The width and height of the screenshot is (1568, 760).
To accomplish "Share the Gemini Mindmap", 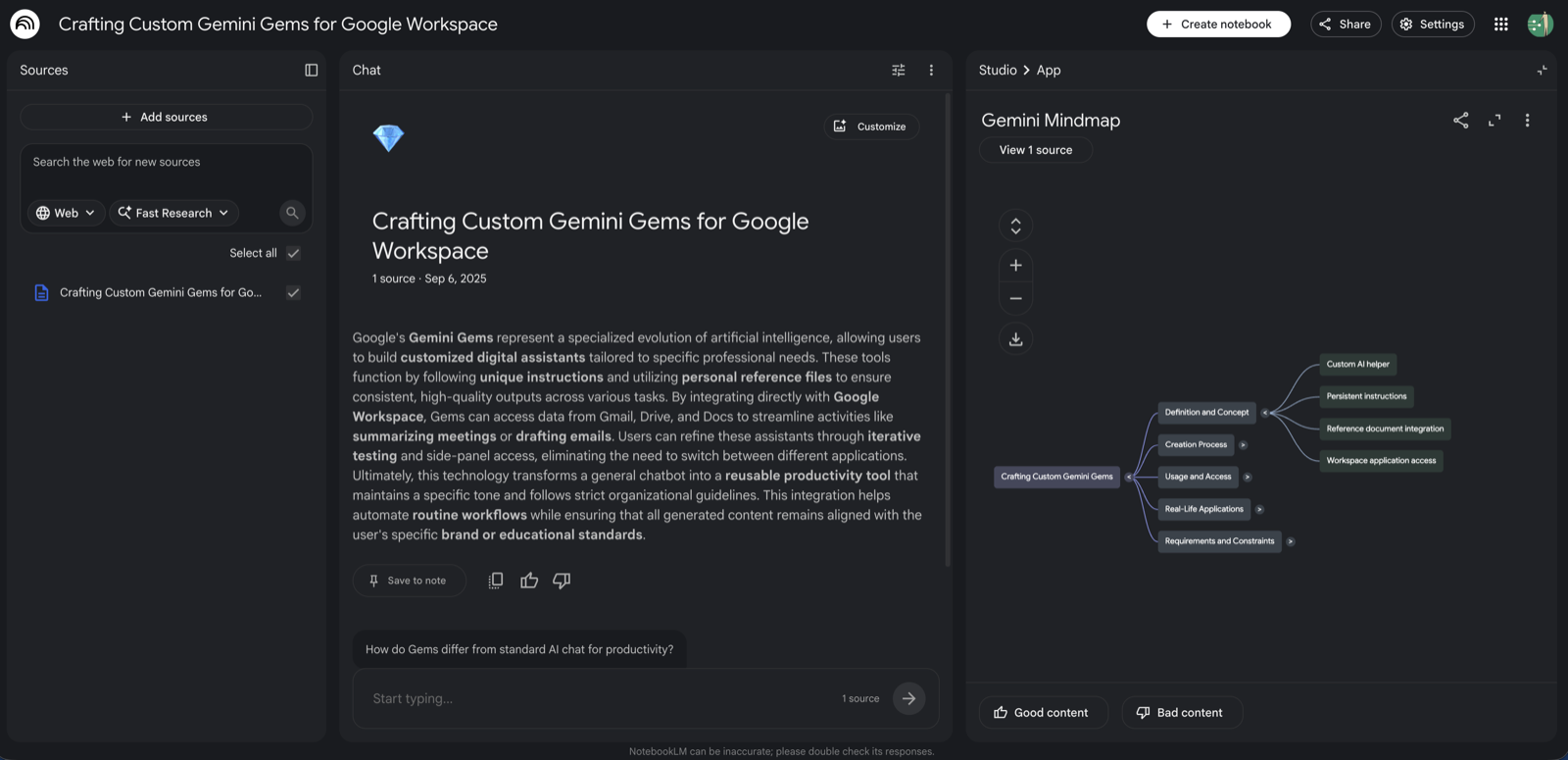I will [x=1461, y=120].
